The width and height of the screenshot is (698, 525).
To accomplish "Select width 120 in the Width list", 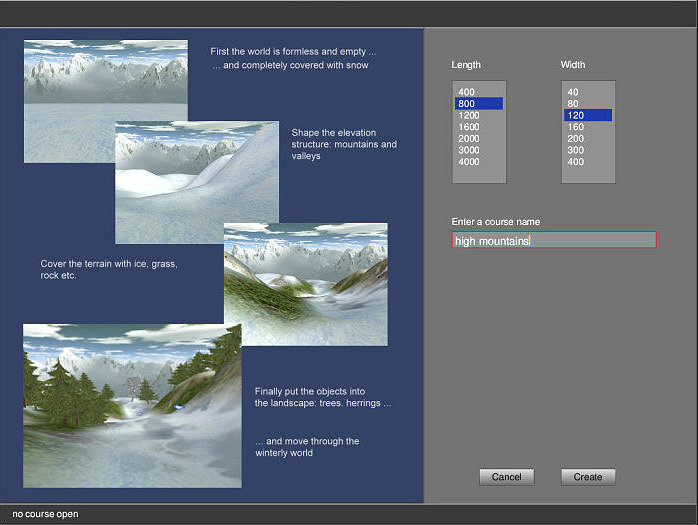I will pos(588,115).
